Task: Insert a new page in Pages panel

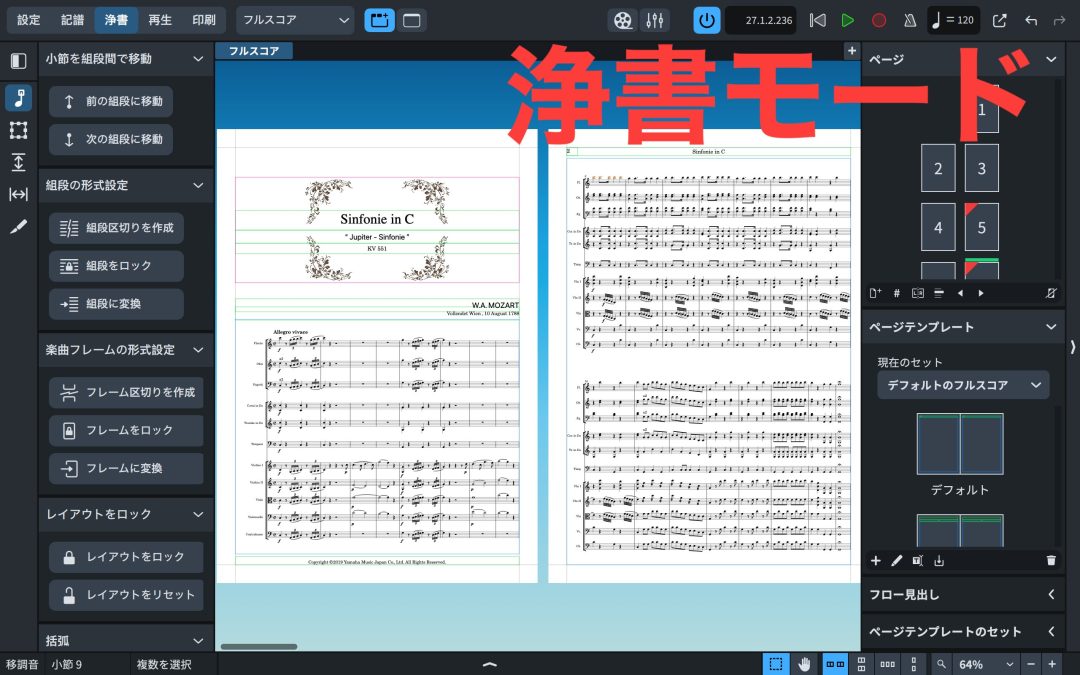Action: point(875,293)
